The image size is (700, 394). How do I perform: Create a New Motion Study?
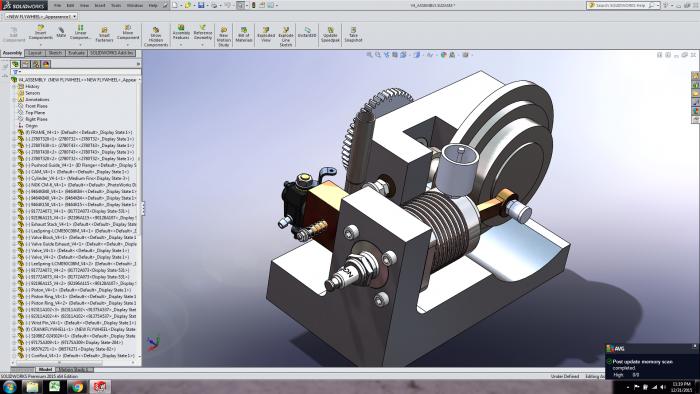tap(224, 36)
